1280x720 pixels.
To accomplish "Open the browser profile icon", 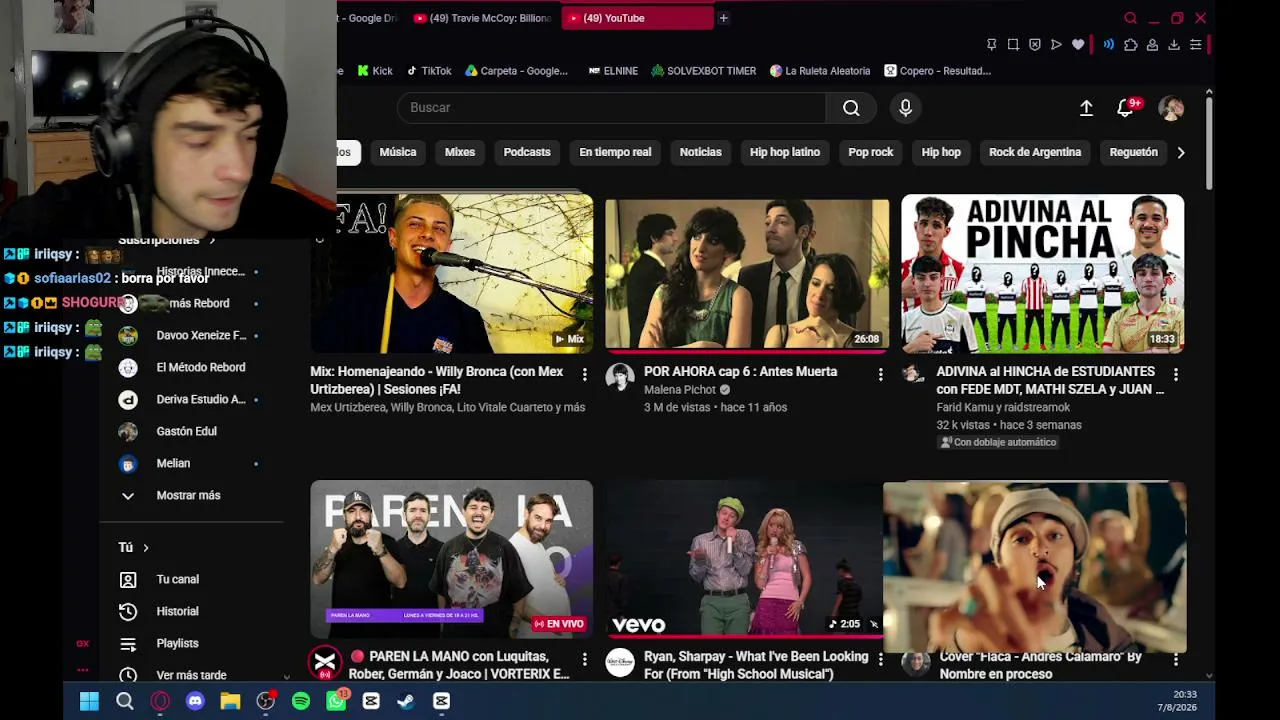I will (x=1152, y=45).
